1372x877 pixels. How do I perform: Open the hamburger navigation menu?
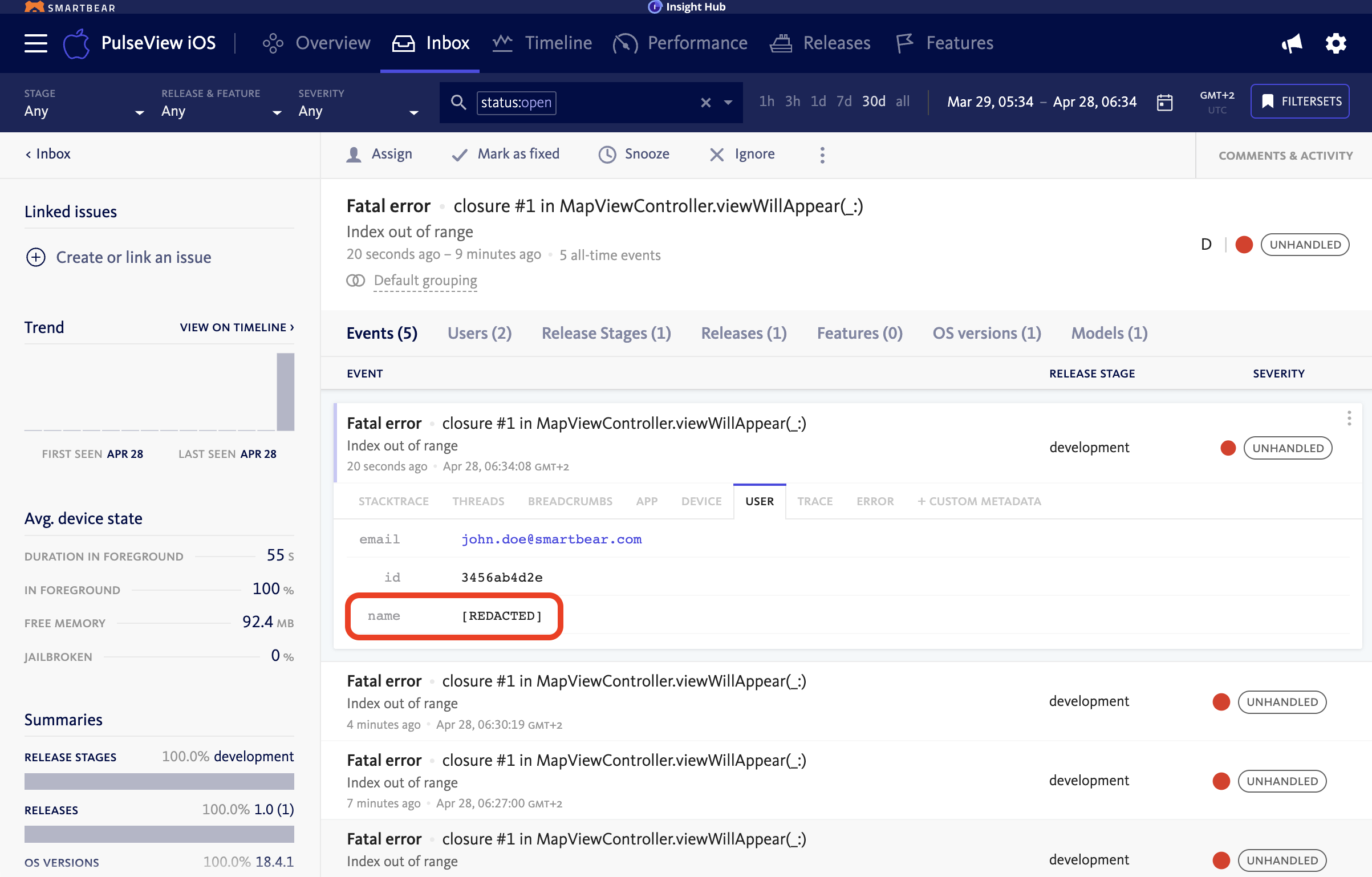click(x=35, y=43)
